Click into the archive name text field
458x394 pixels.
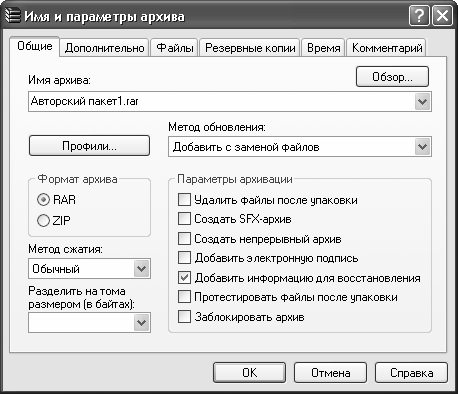pyautogui.click(x=221, y=101)
